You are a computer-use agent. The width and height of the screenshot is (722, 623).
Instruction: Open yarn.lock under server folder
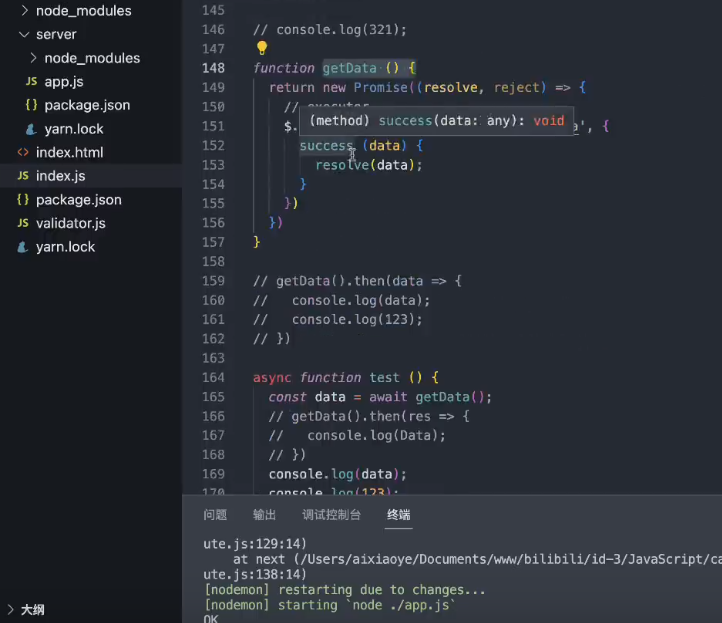tap(74, 129)
